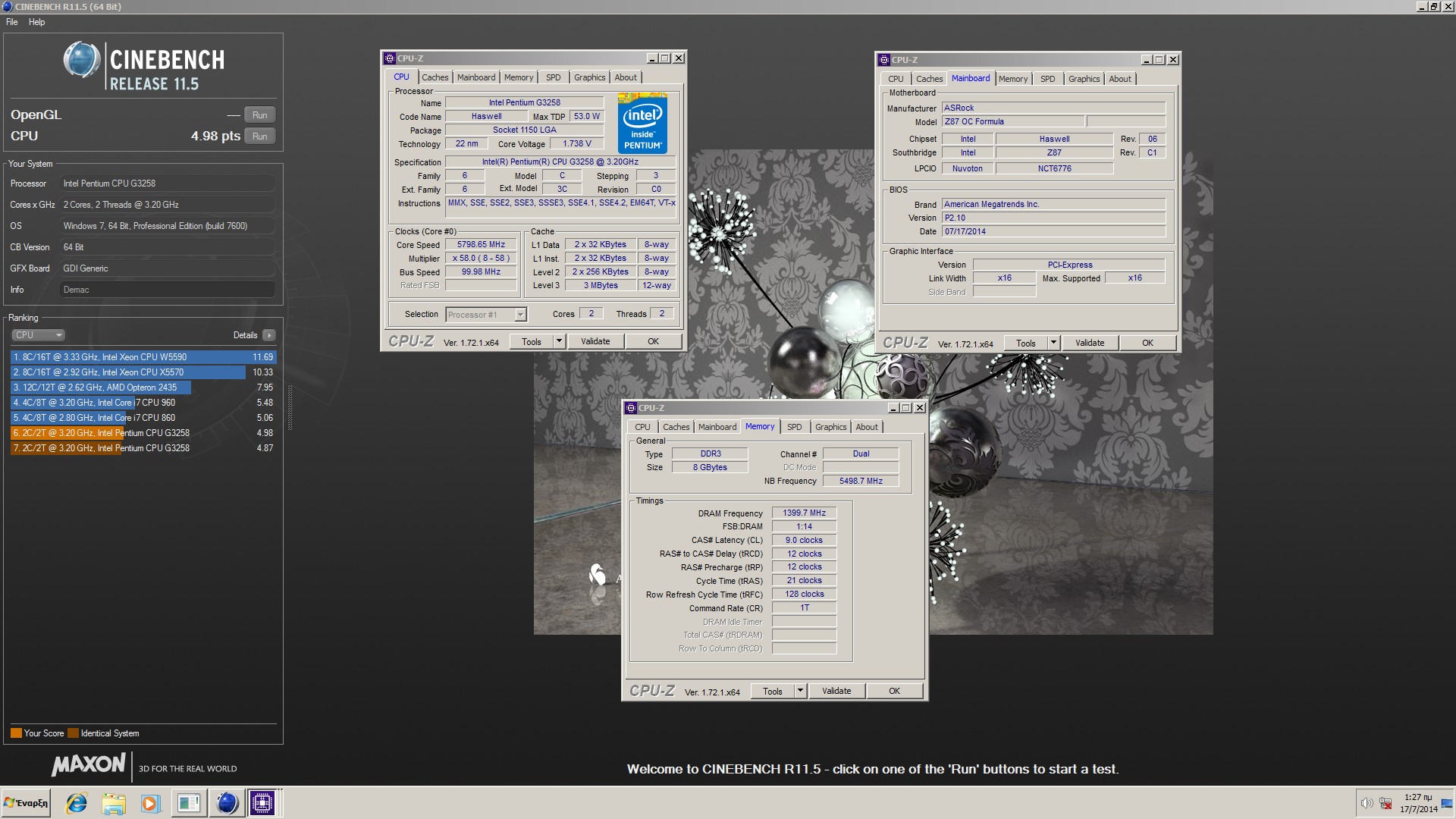Click the Core Speed value 5798.65 MHz
Image resolution: width=1456 pixels, height=819 pixels.
click(481, 245)
